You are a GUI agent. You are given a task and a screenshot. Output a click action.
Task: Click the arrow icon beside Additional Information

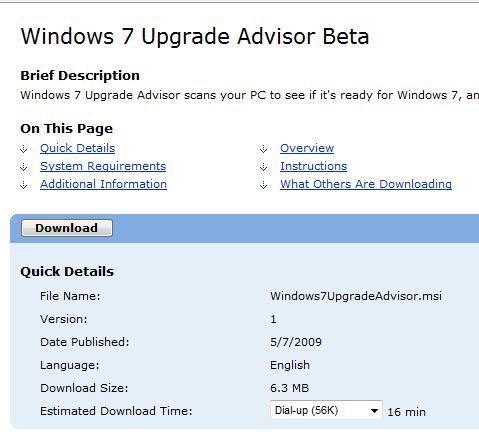coord(24,185)
